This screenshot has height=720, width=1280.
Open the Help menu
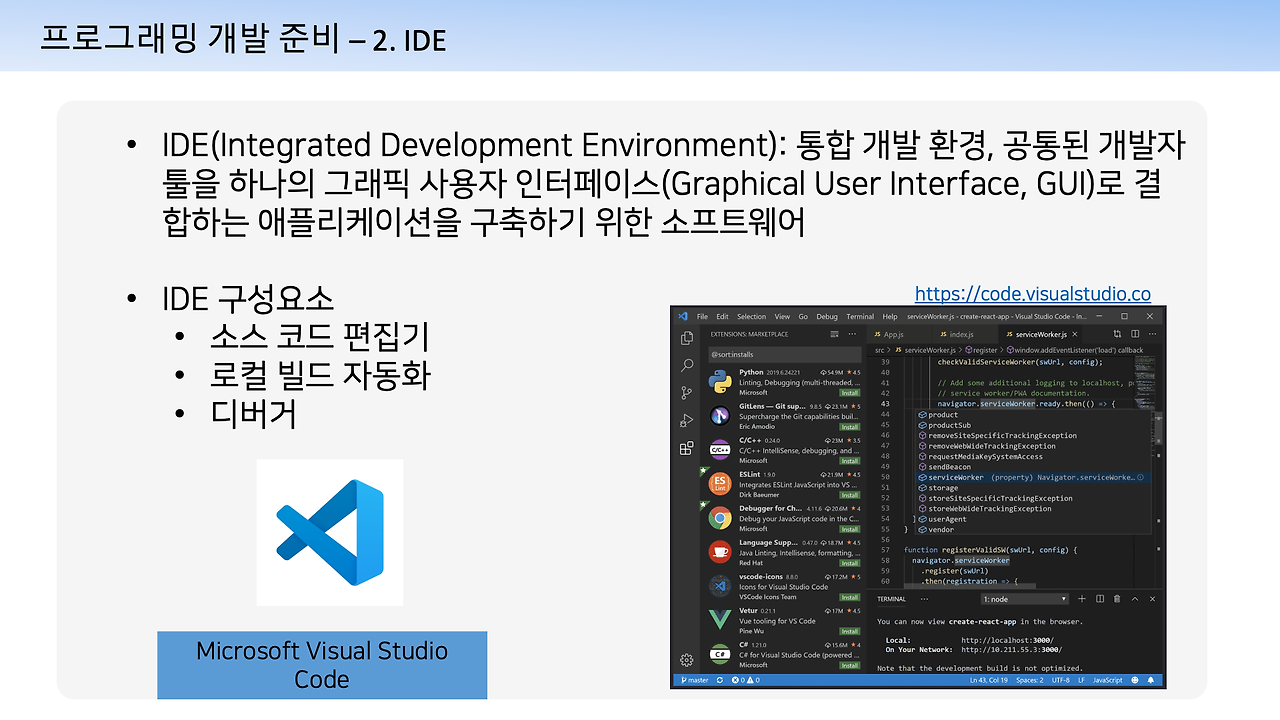pos(890,316)
